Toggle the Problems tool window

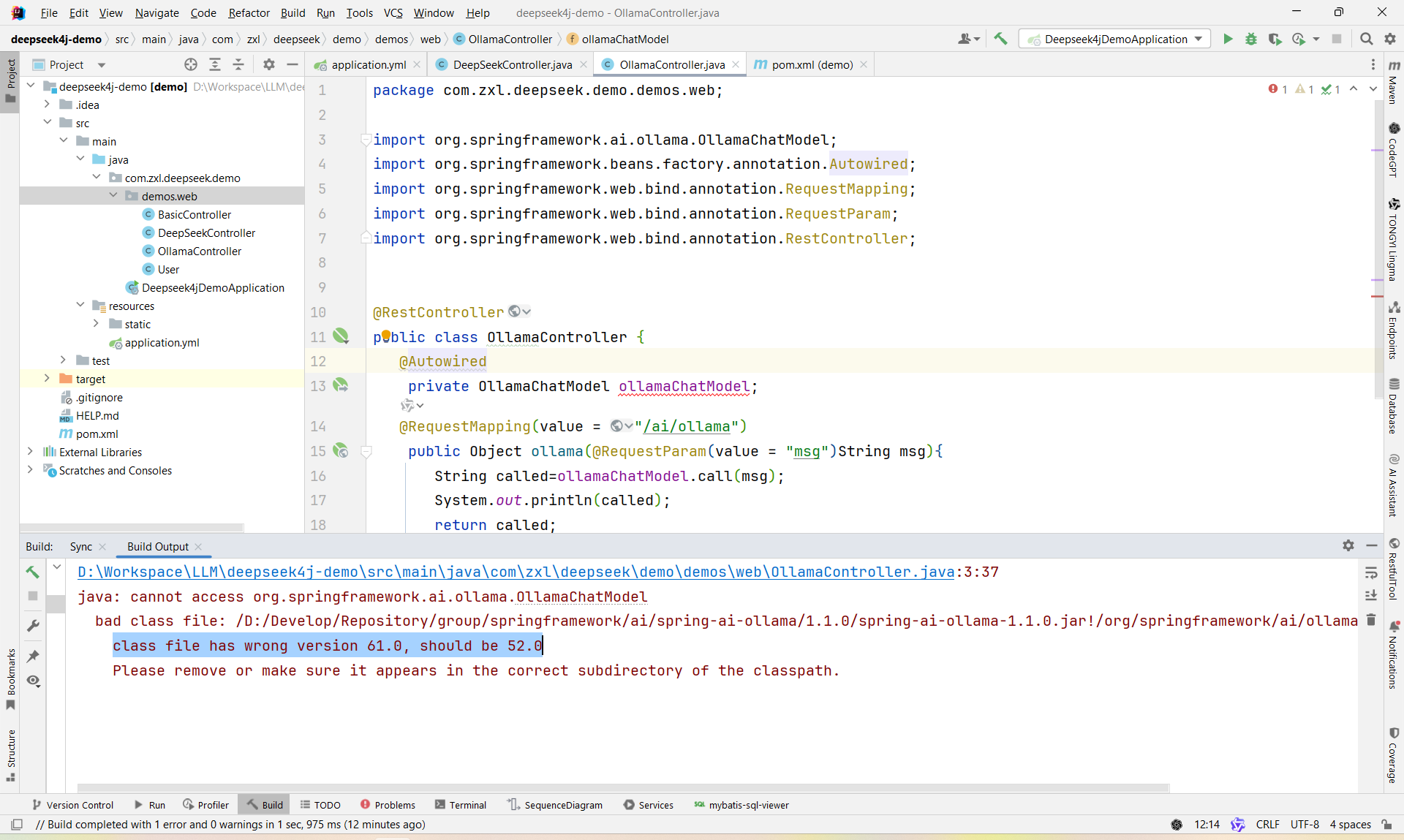(x=388, y=805)
